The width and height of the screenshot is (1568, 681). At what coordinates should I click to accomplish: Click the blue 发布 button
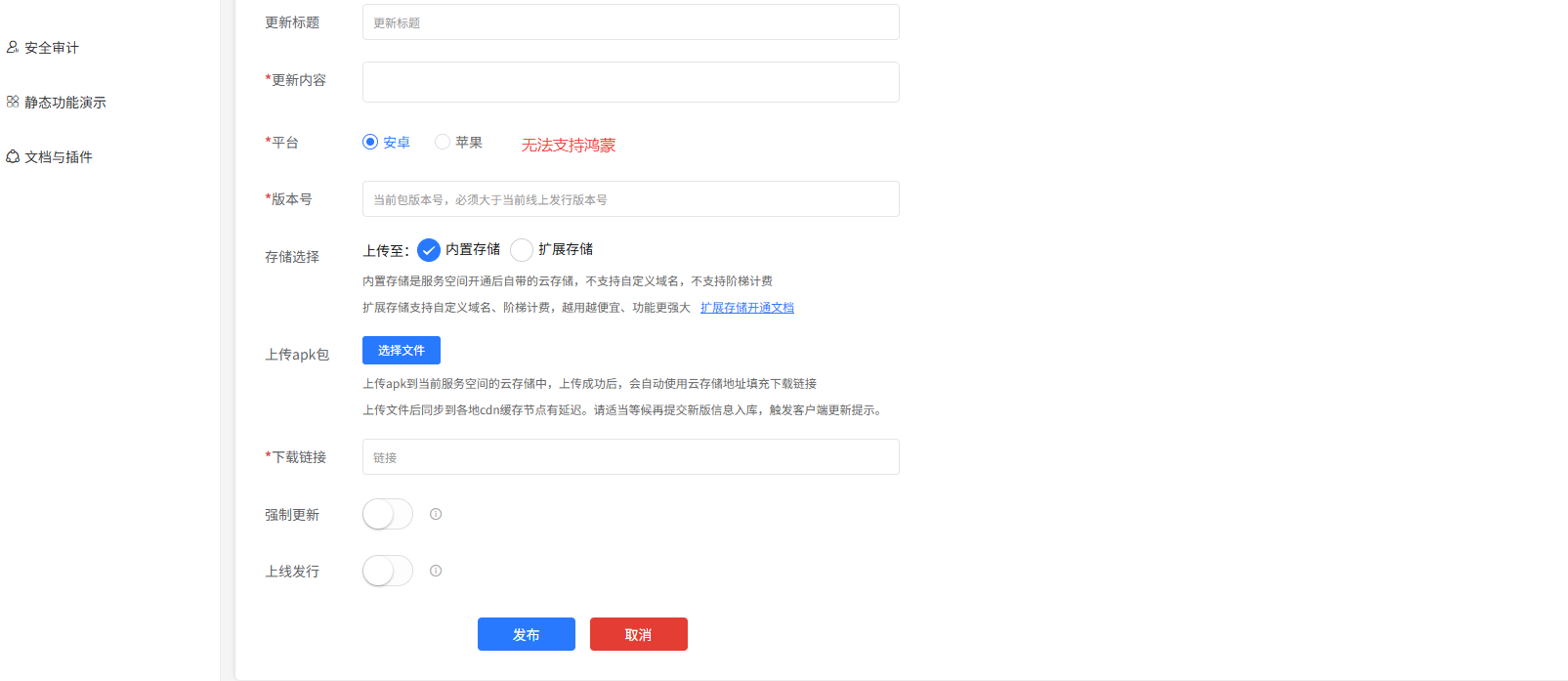526,634
